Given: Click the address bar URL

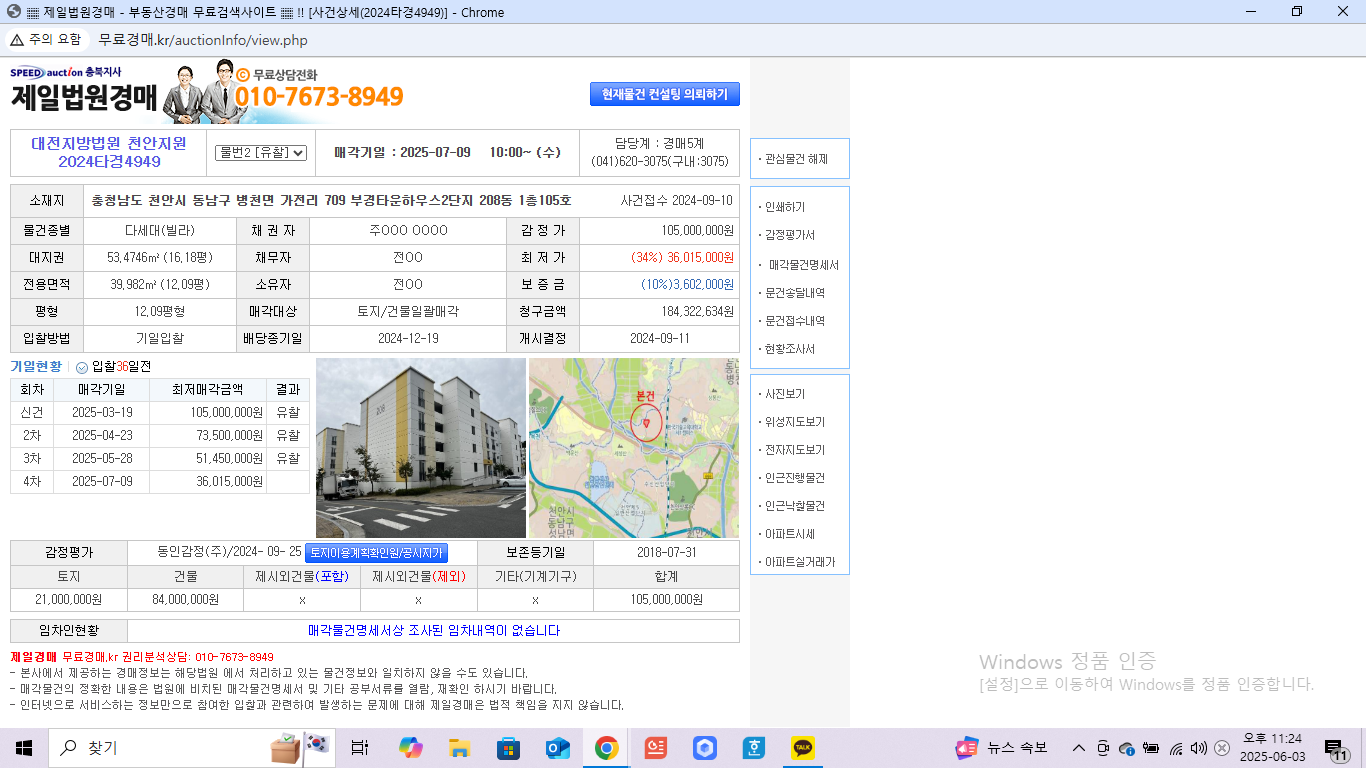Looking at the screenshot, I should (x=203, y=40).
